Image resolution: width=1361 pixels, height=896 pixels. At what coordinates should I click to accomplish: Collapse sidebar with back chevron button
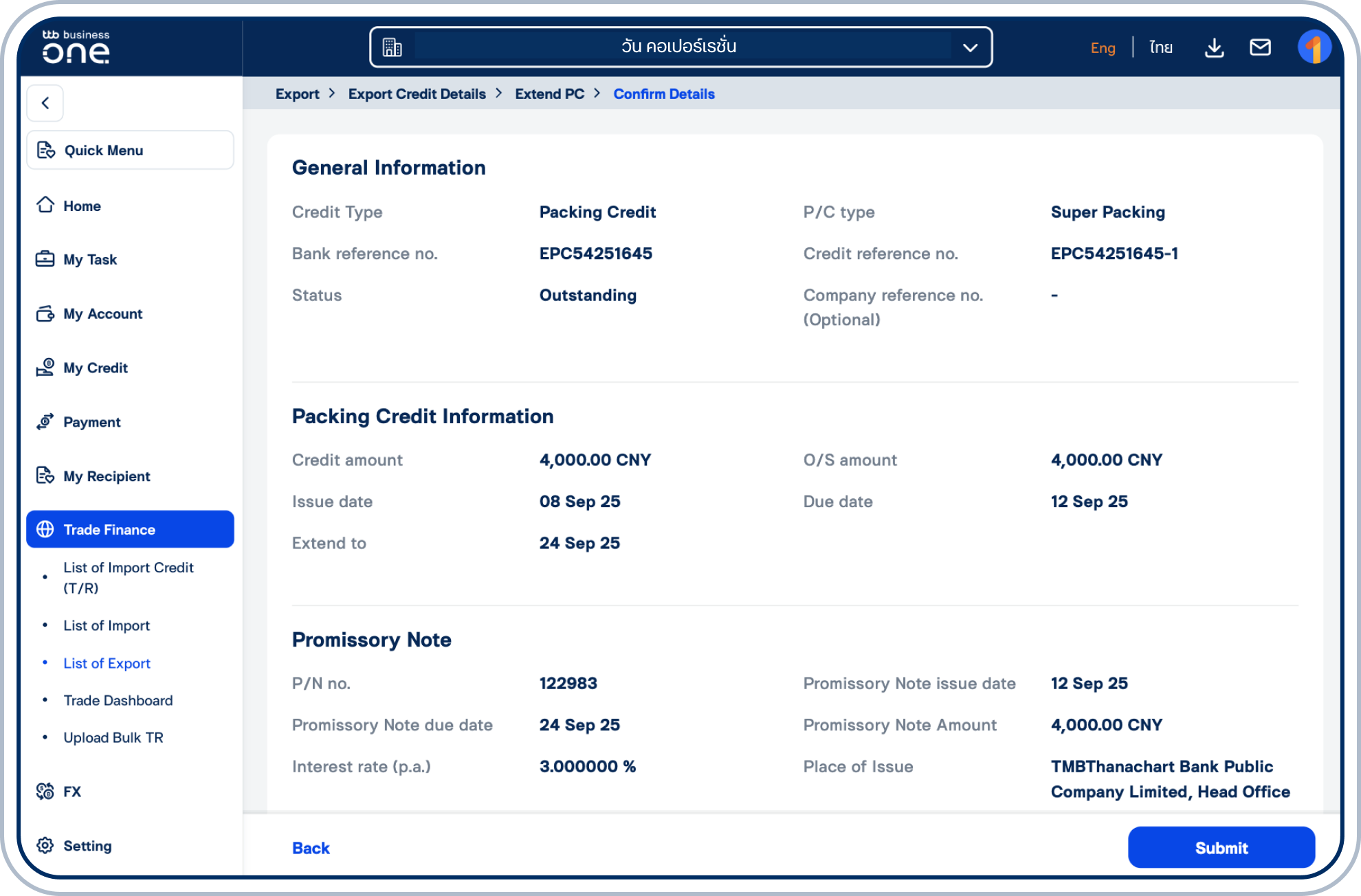tap(45, 103)
